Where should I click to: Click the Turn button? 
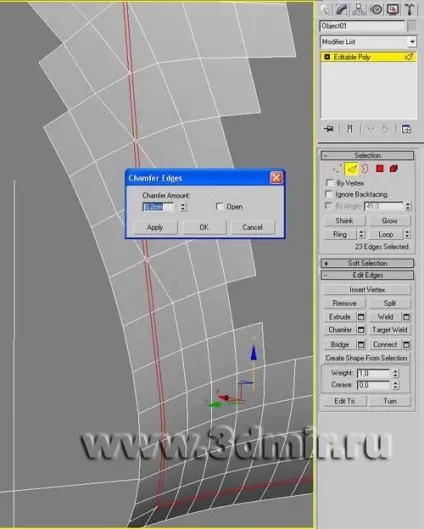pyautogui.click(x=390, y=401)
